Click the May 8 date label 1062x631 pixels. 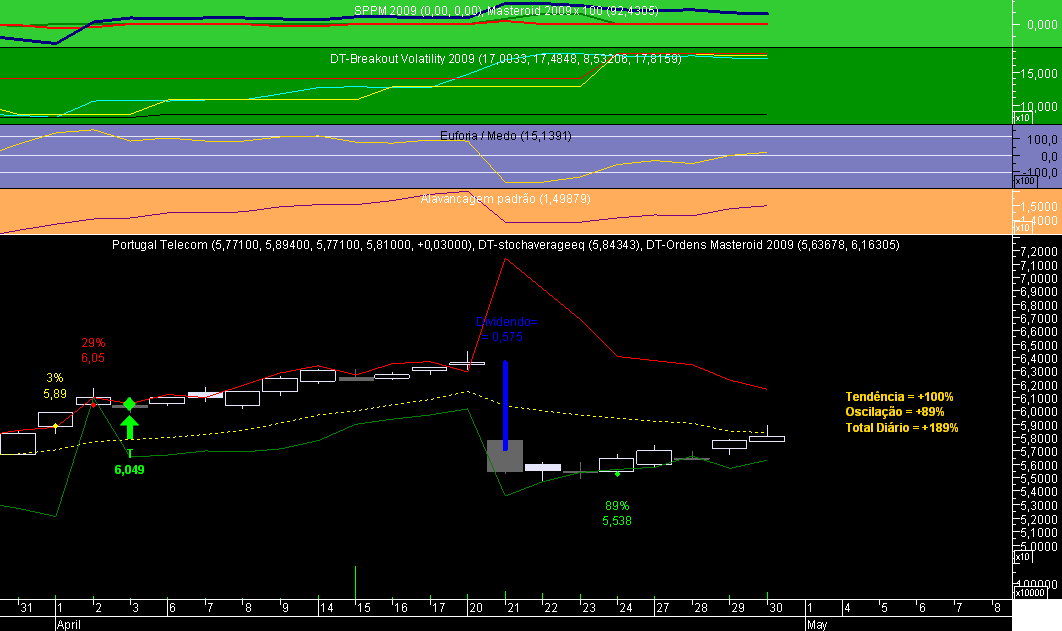[x=996, y=608]
